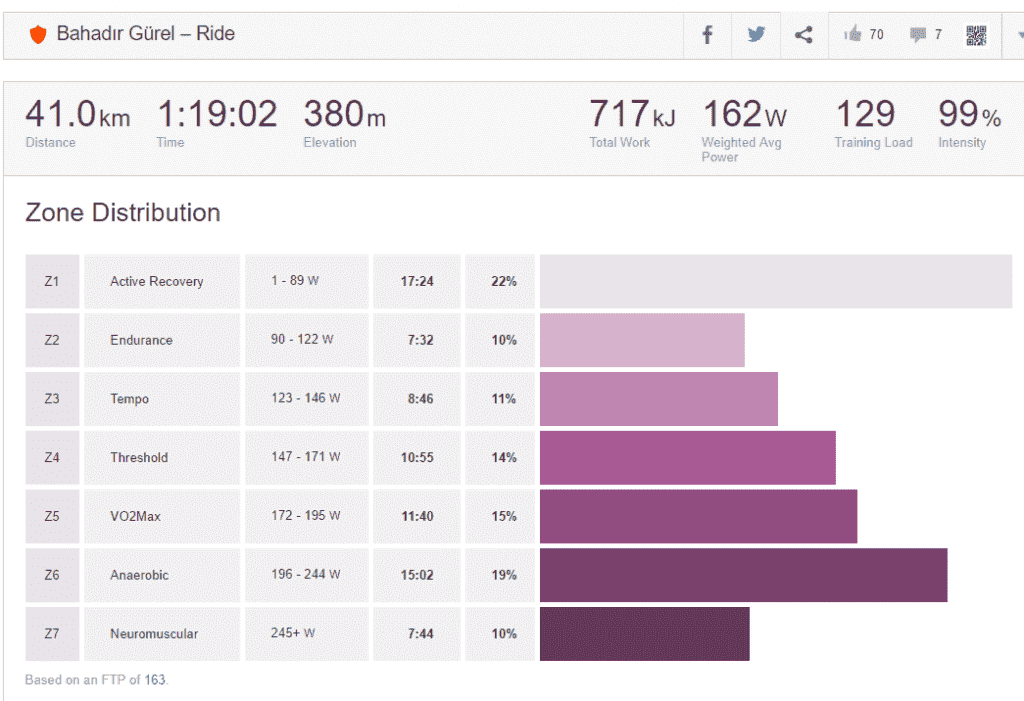Viewport: 1024px width, 701px height.
Task: Open the QR code icon
Action: [976, 36]
